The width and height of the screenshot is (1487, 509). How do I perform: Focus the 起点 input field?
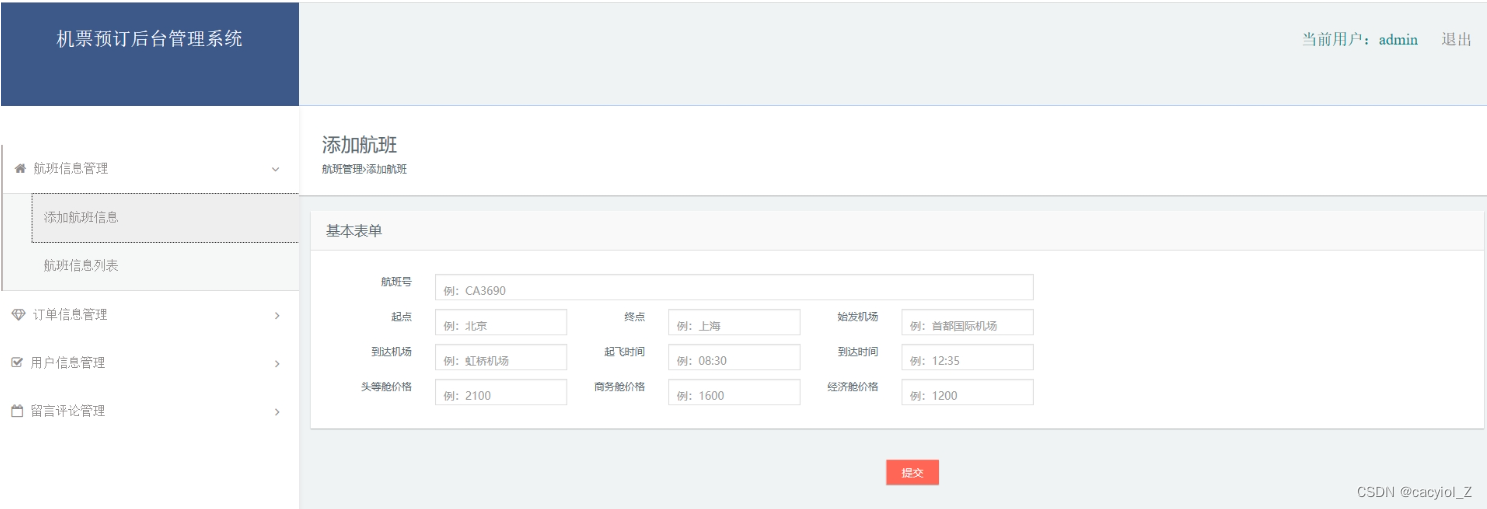tap(501, 322)
